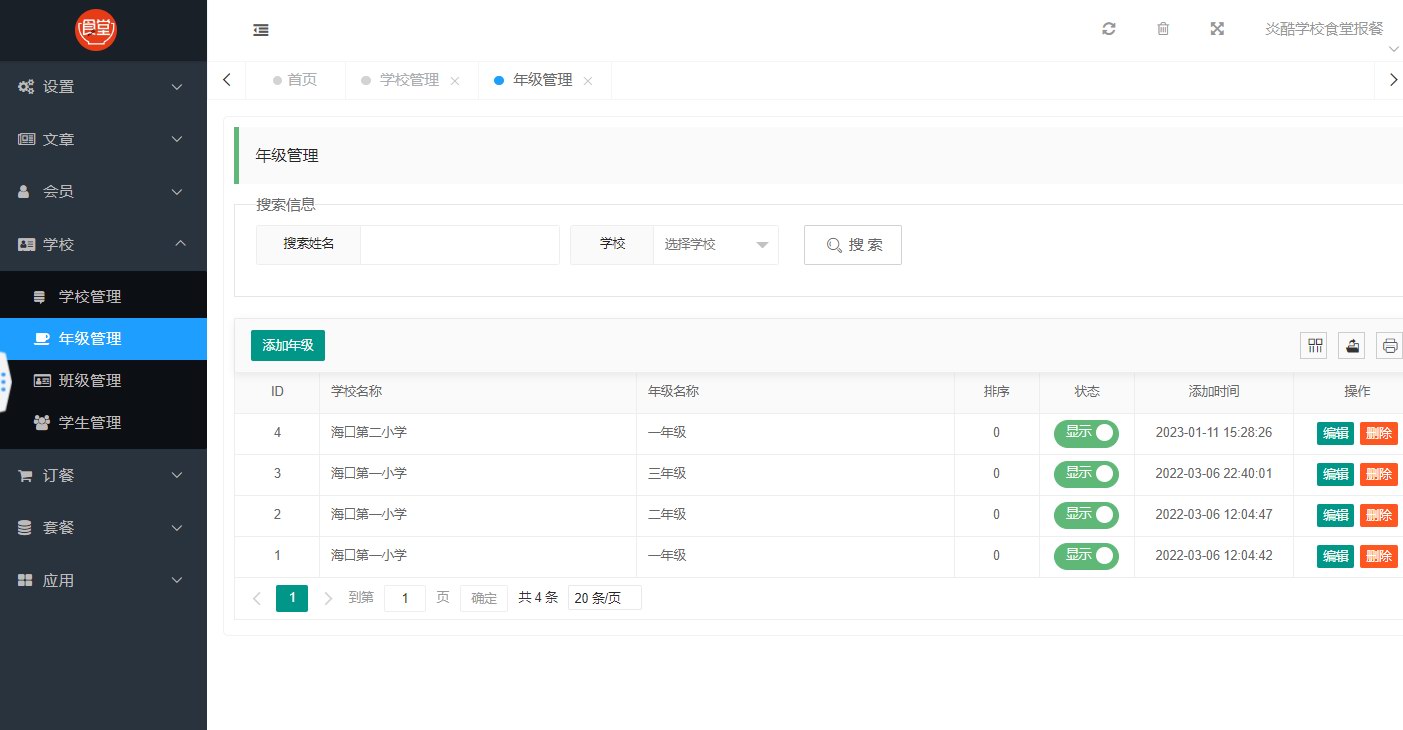This screenshot has width=1403, height=730.
Task: Click the 搜索 button
Action: coord(853,245)
